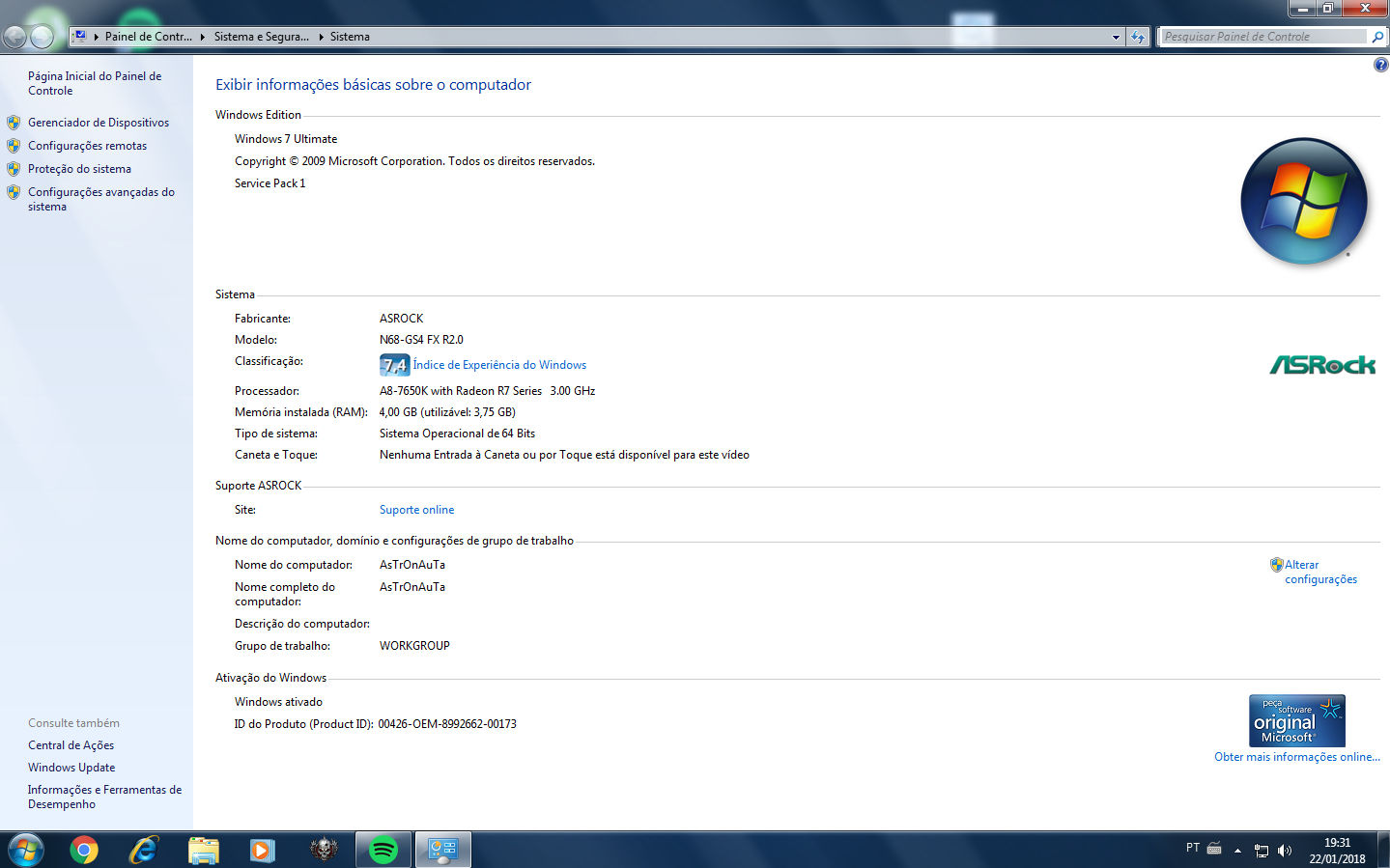Screen dimensions: 1390x868
Task: Click Obter mais informações online link
Action: point(1297,757)
